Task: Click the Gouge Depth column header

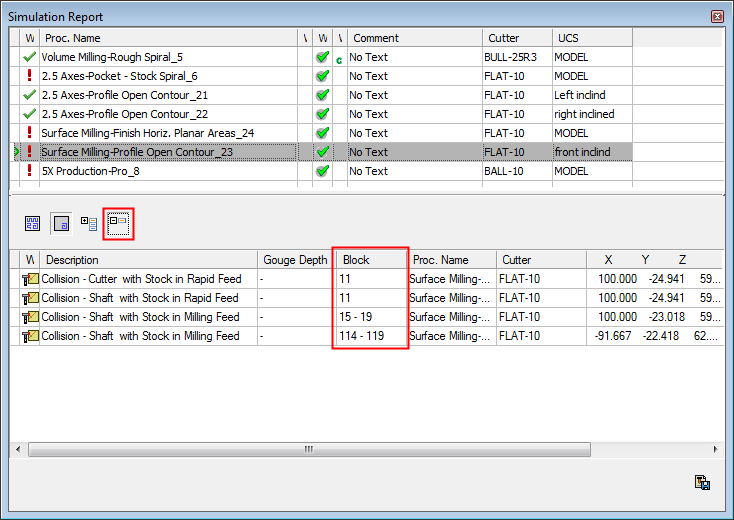Action: click(x=295, y=260)
